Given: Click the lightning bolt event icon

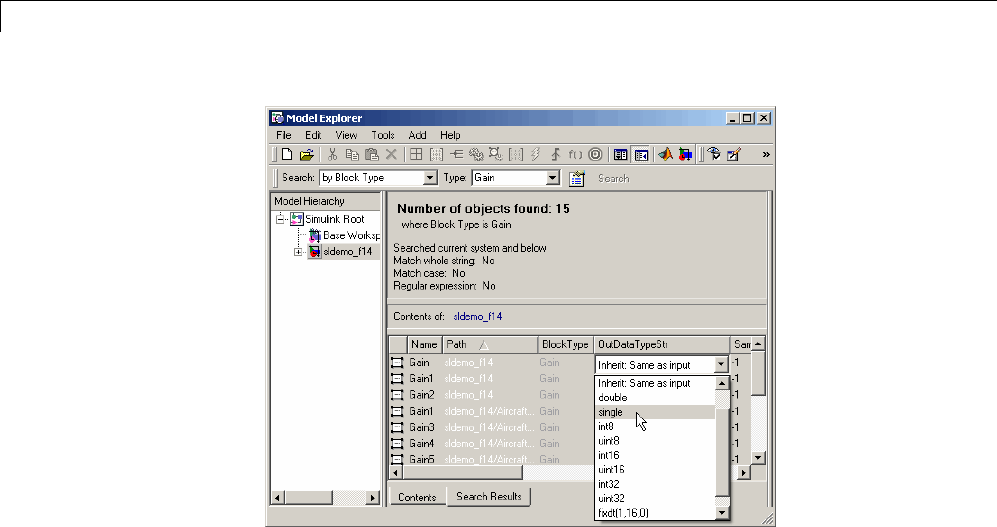Looking at the screenshot, I should coord(535,154).
